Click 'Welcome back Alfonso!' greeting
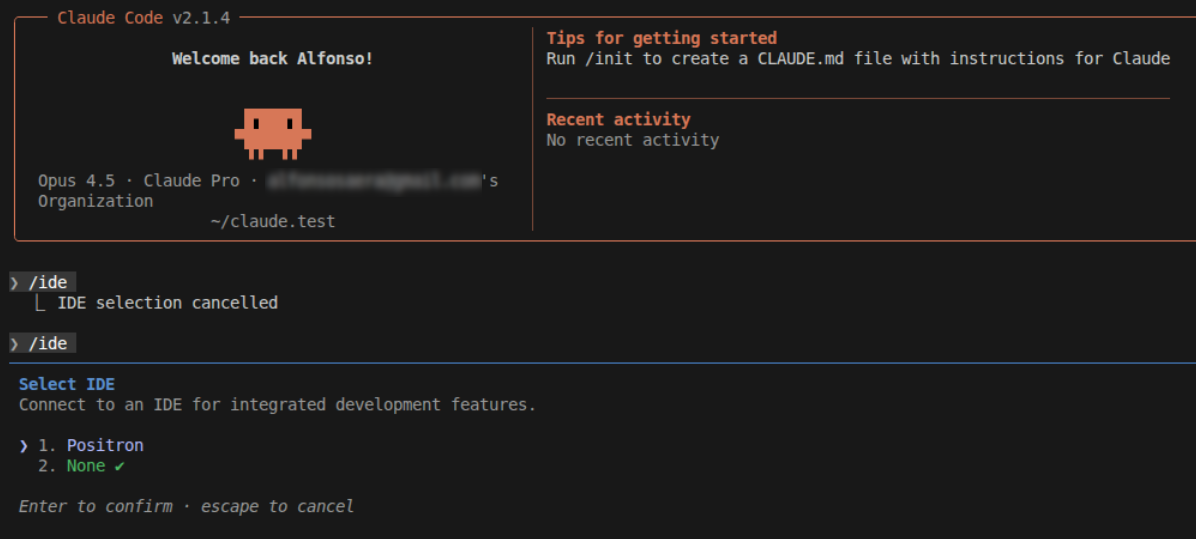 tap(272, 59)
